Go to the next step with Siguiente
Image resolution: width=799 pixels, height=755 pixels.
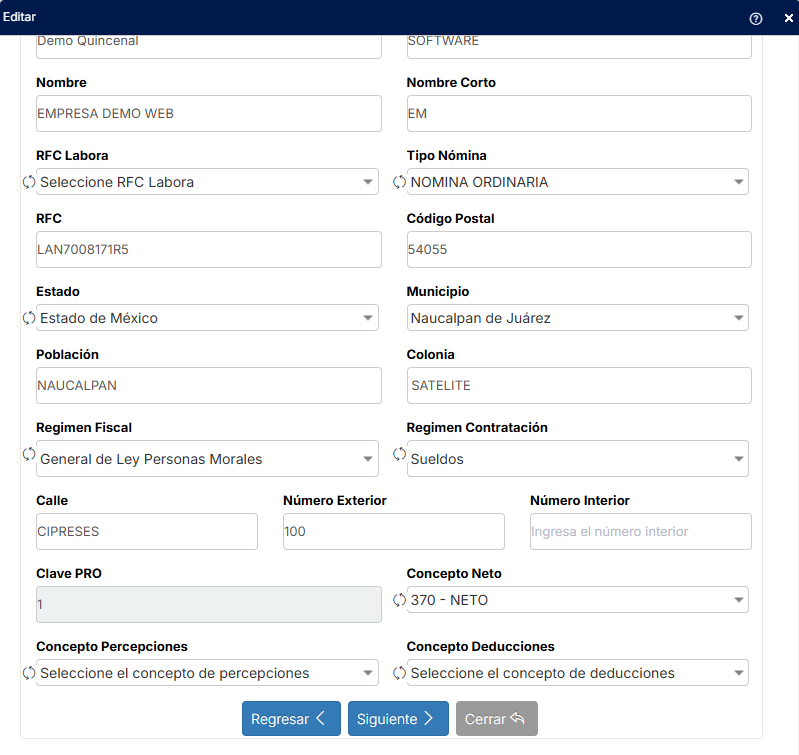coord(398,718)
